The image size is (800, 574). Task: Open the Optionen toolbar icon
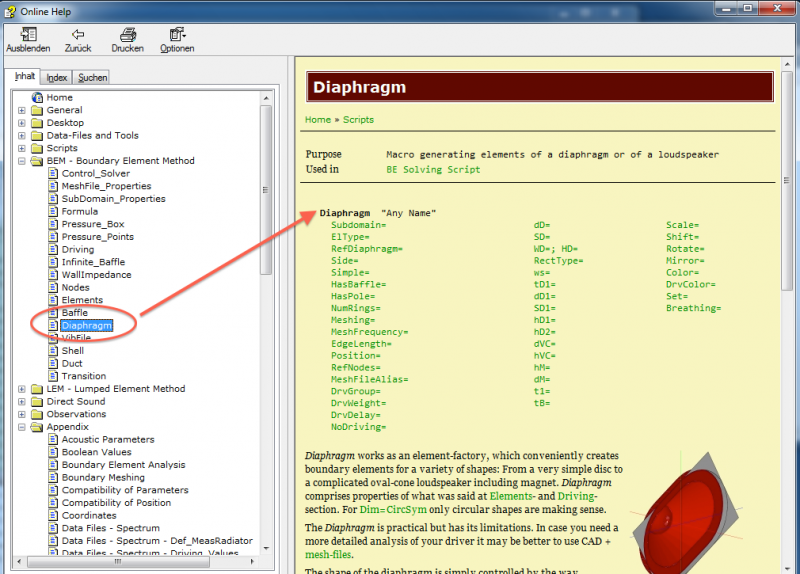click(177, 34)
